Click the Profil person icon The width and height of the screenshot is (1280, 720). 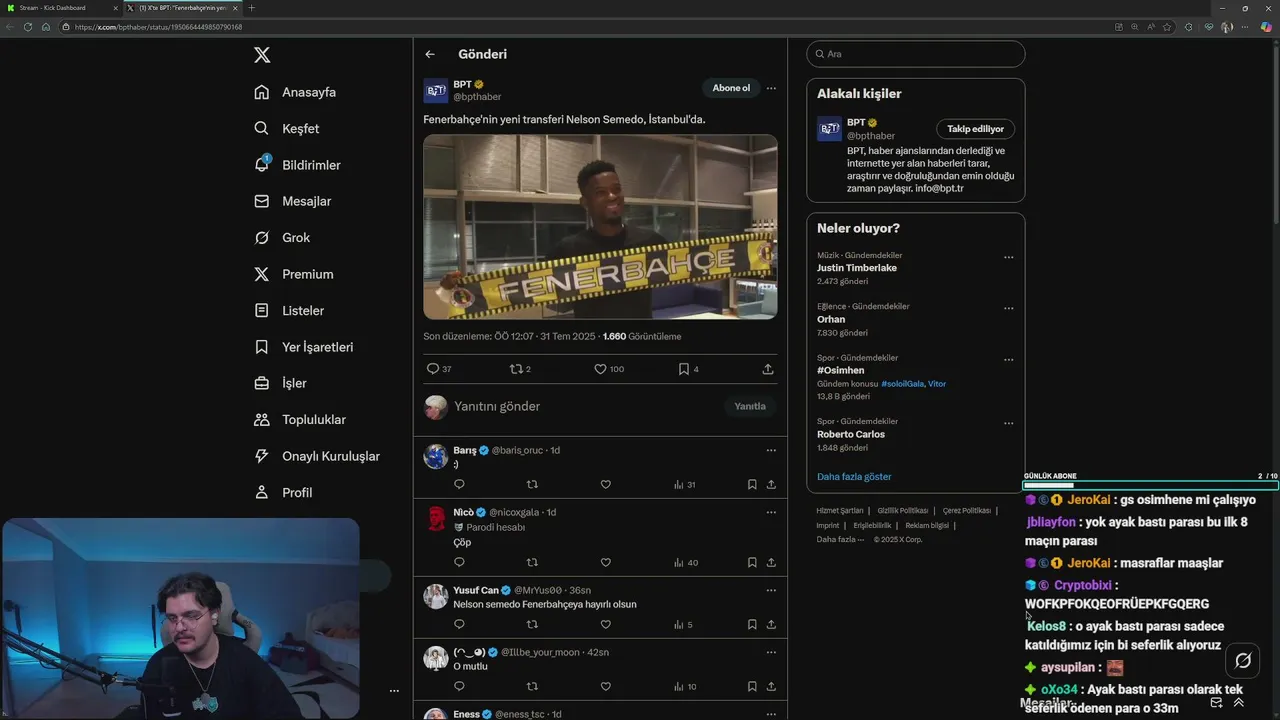[262, 492]
